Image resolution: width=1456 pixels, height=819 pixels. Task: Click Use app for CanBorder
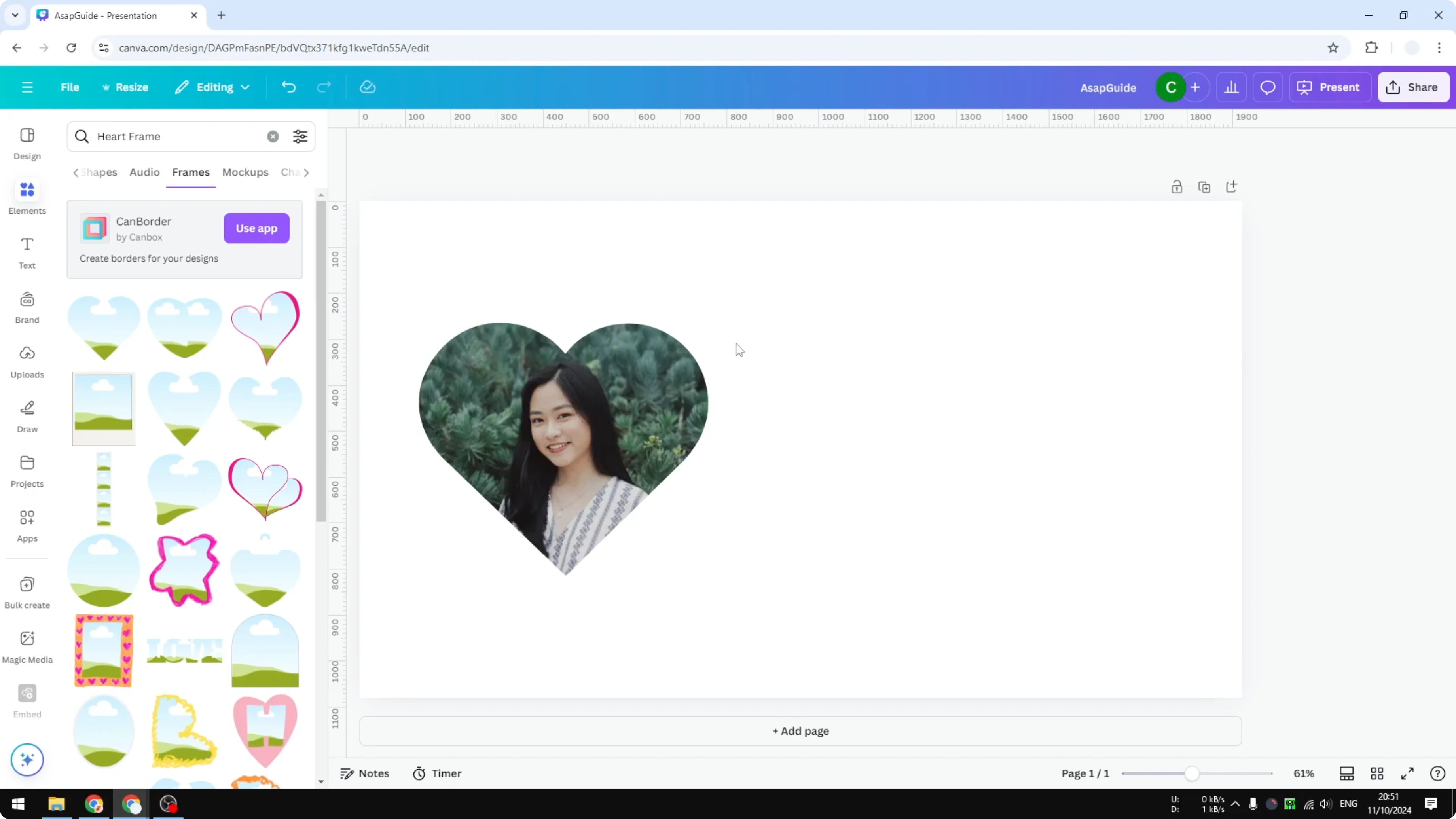[x=256, y=228]
